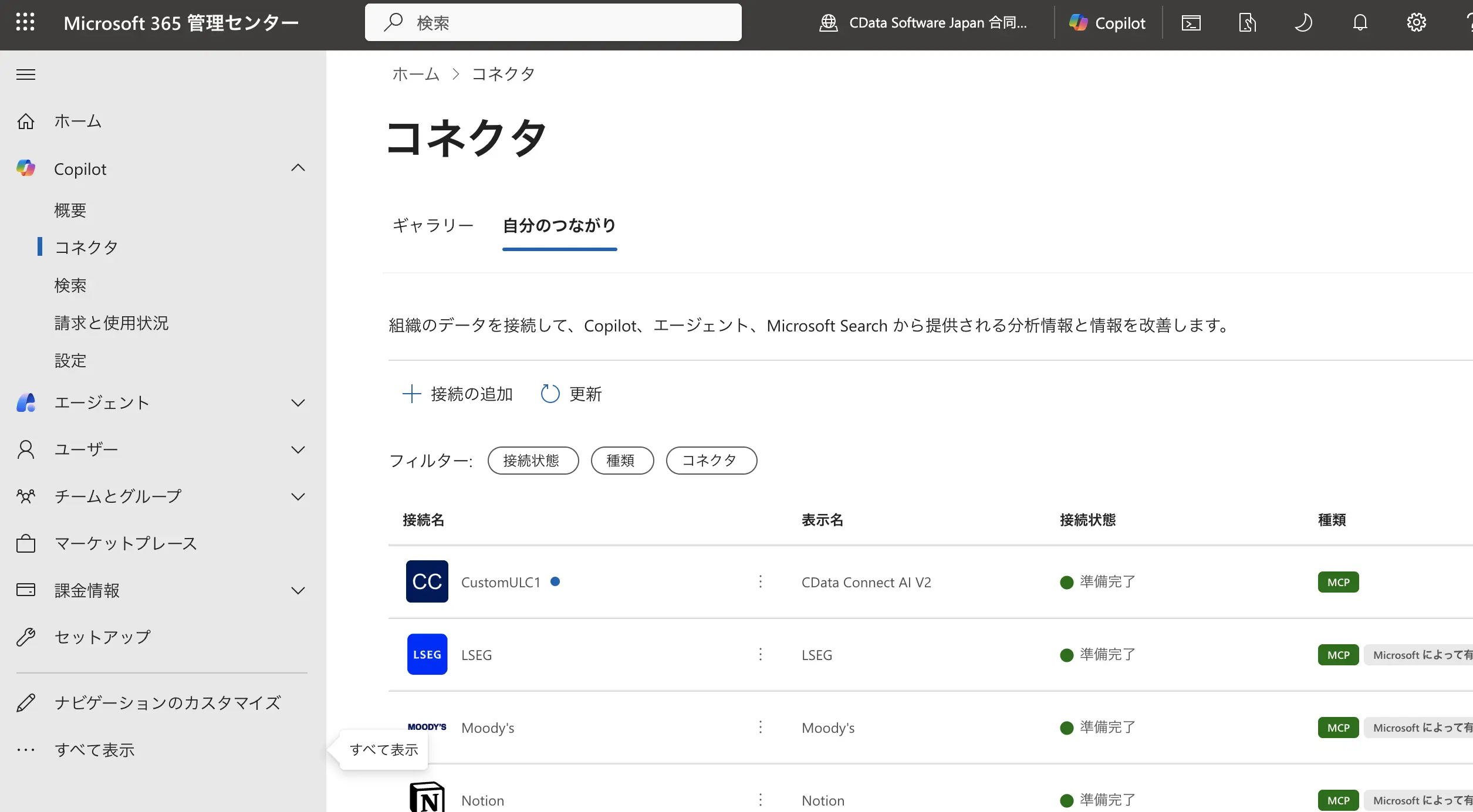Open notifications bell icon
This screenshot has width=1473, height=812.
coord(1360,23)
